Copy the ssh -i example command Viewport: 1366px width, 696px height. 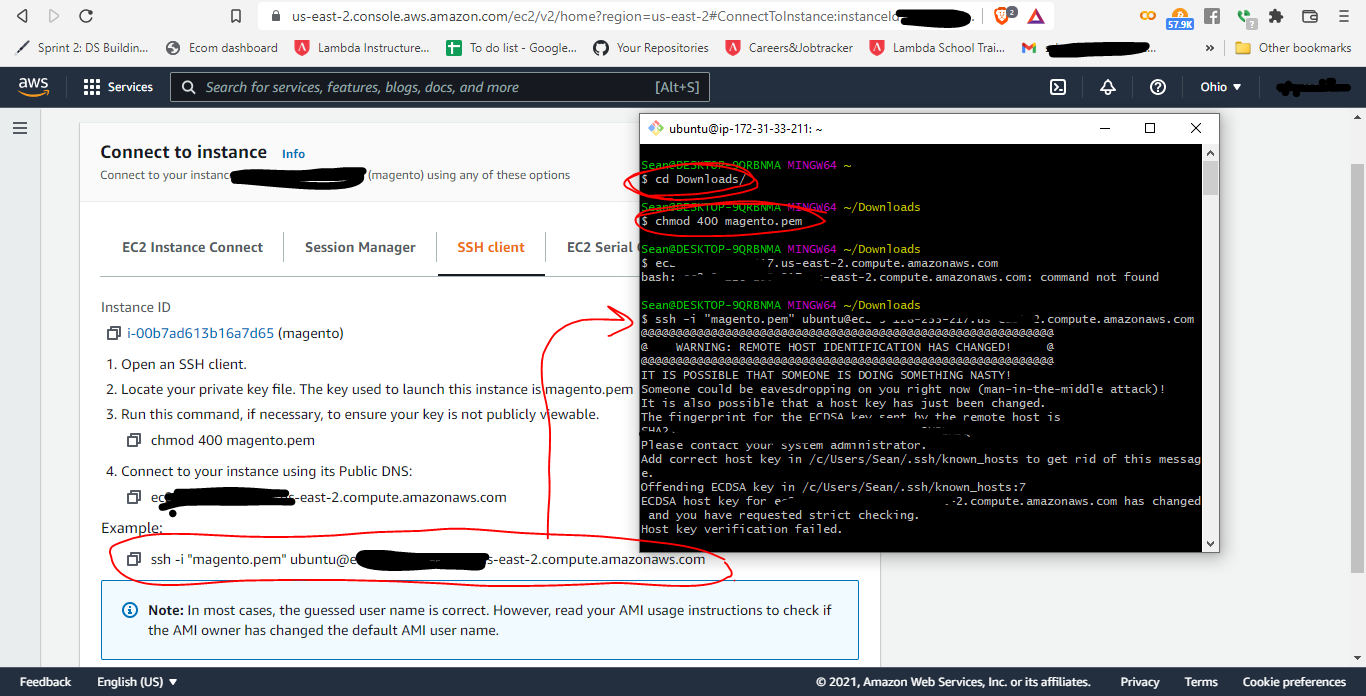pyautogui.click(x=134, y=559)
